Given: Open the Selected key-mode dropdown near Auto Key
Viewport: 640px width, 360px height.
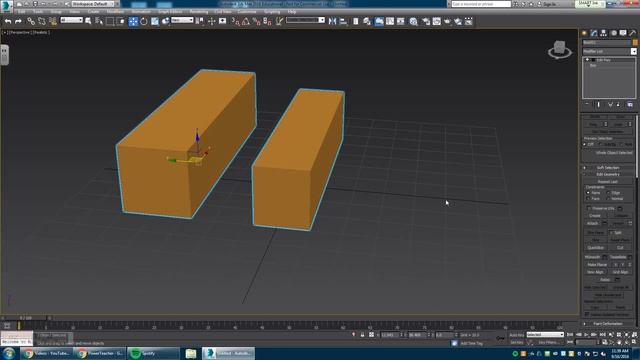Looking at the screenshot, I should point(545,335).
